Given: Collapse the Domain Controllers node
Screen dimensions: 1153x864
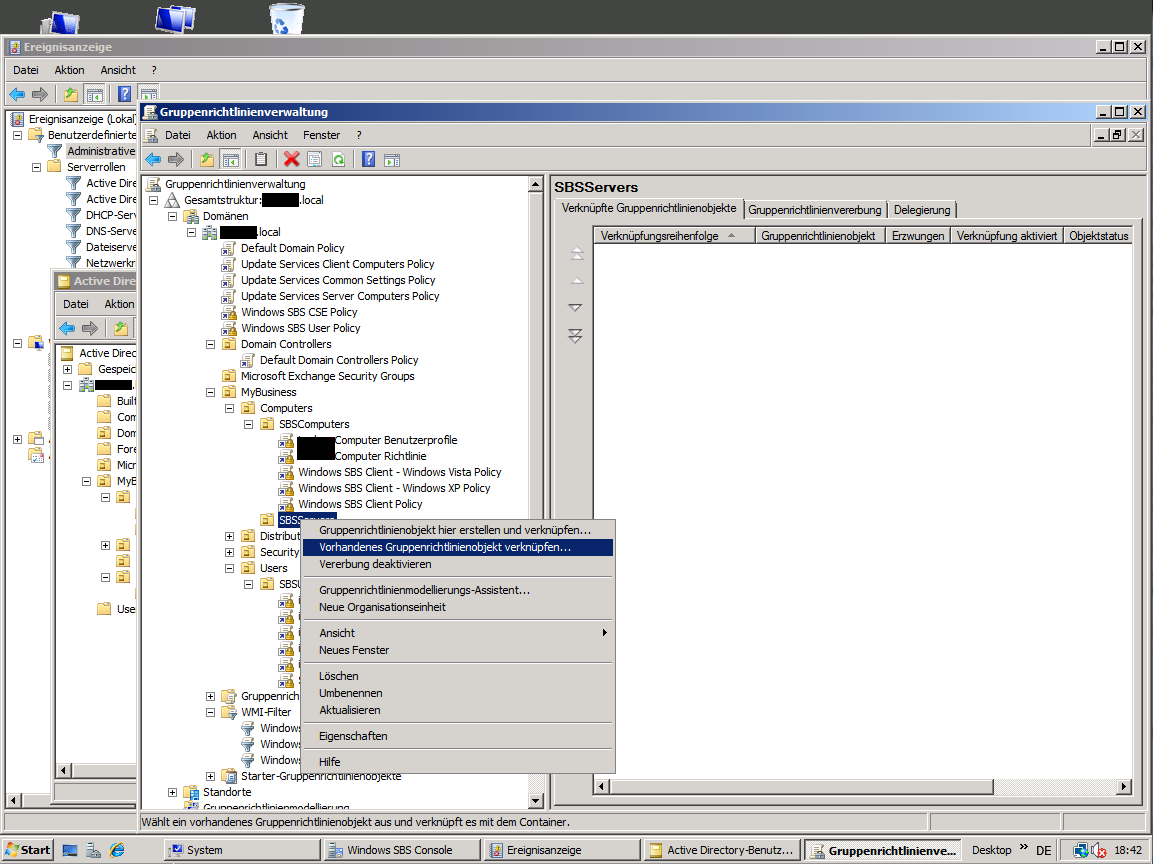Looking at the screenshot, I should point(210,344).
